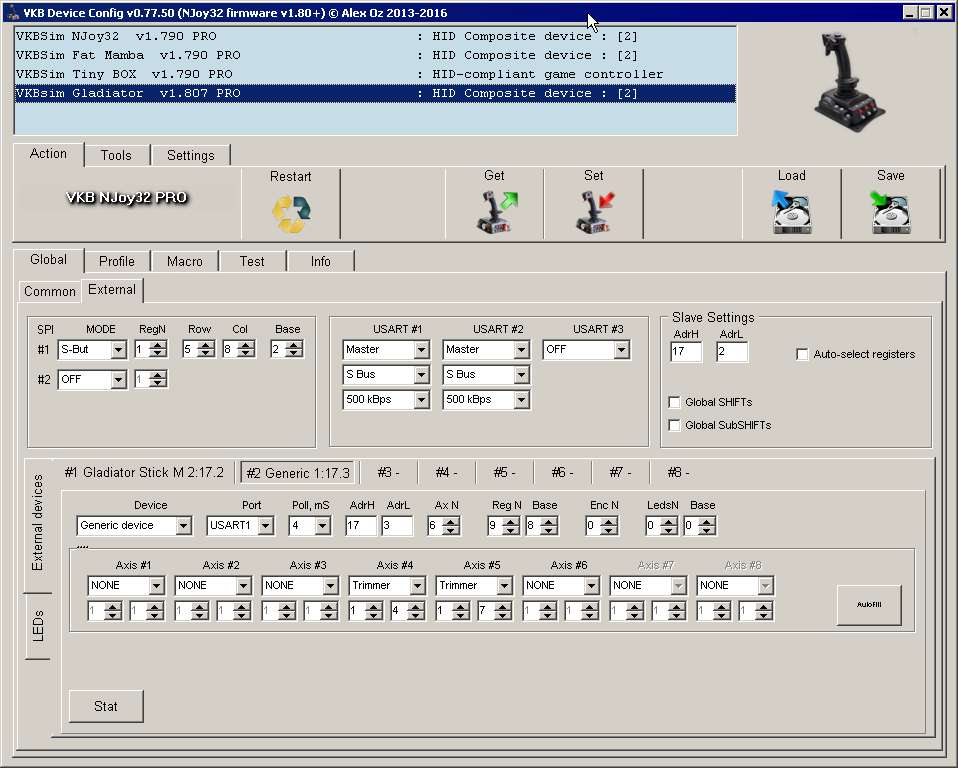Image resolution: width=958 pixels, height=768 pixels.
Task: Open Generic device dropdown
Action: (x=183, y=525)
